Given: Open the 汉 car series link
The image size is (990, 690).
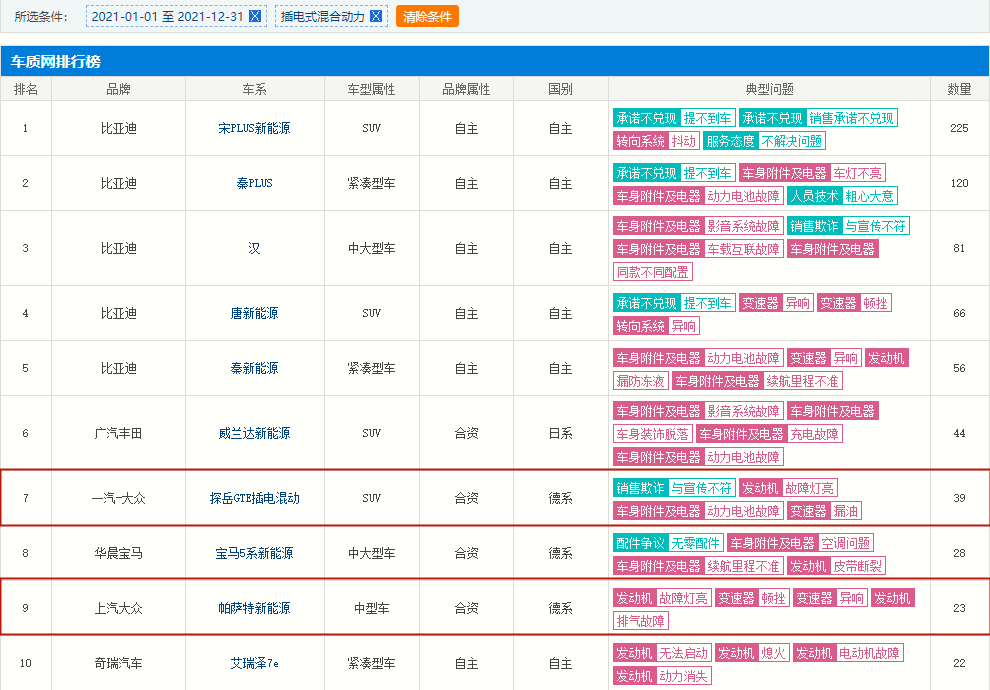Looking at the screenshot, I should [254, 248].
